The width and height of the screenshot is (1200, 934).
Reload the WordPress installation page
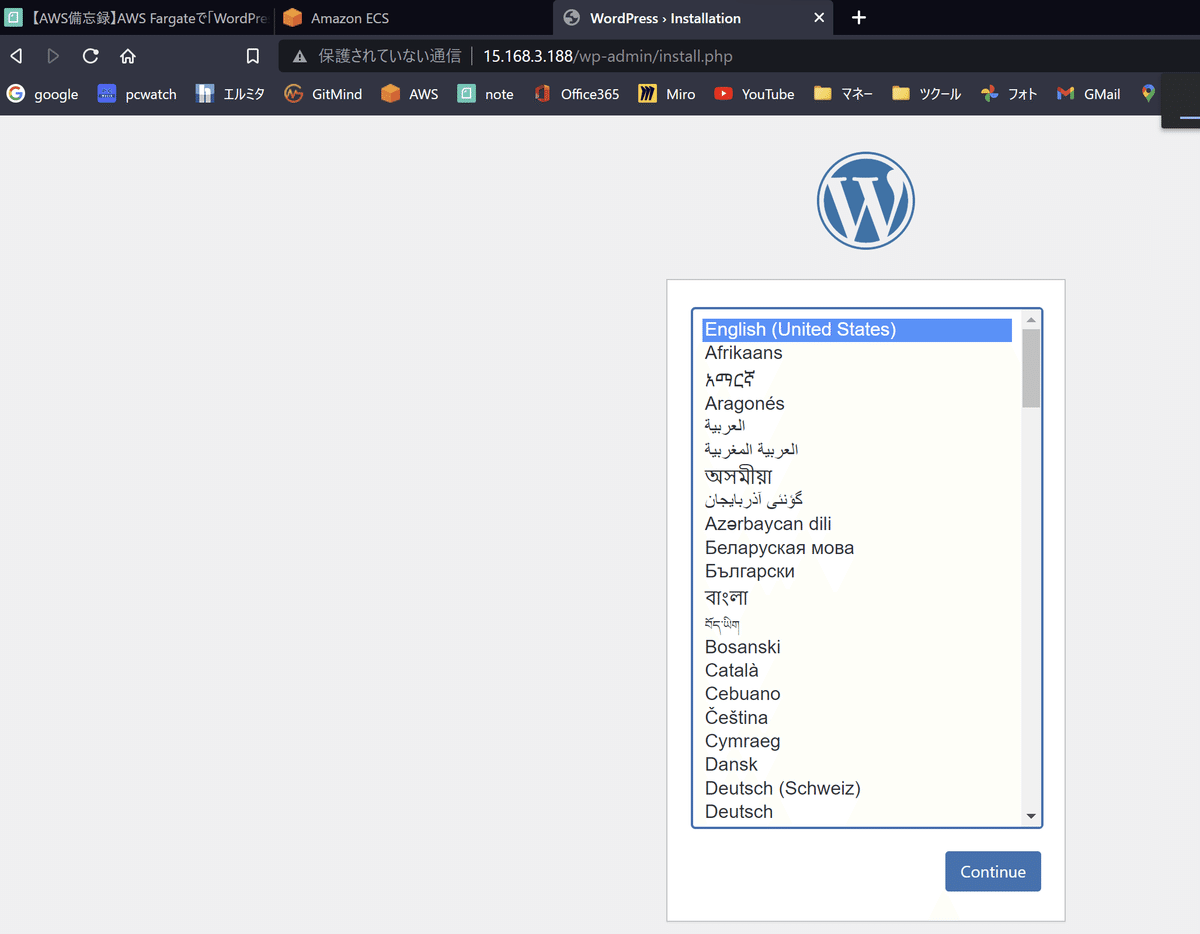[x=90, y=56]
